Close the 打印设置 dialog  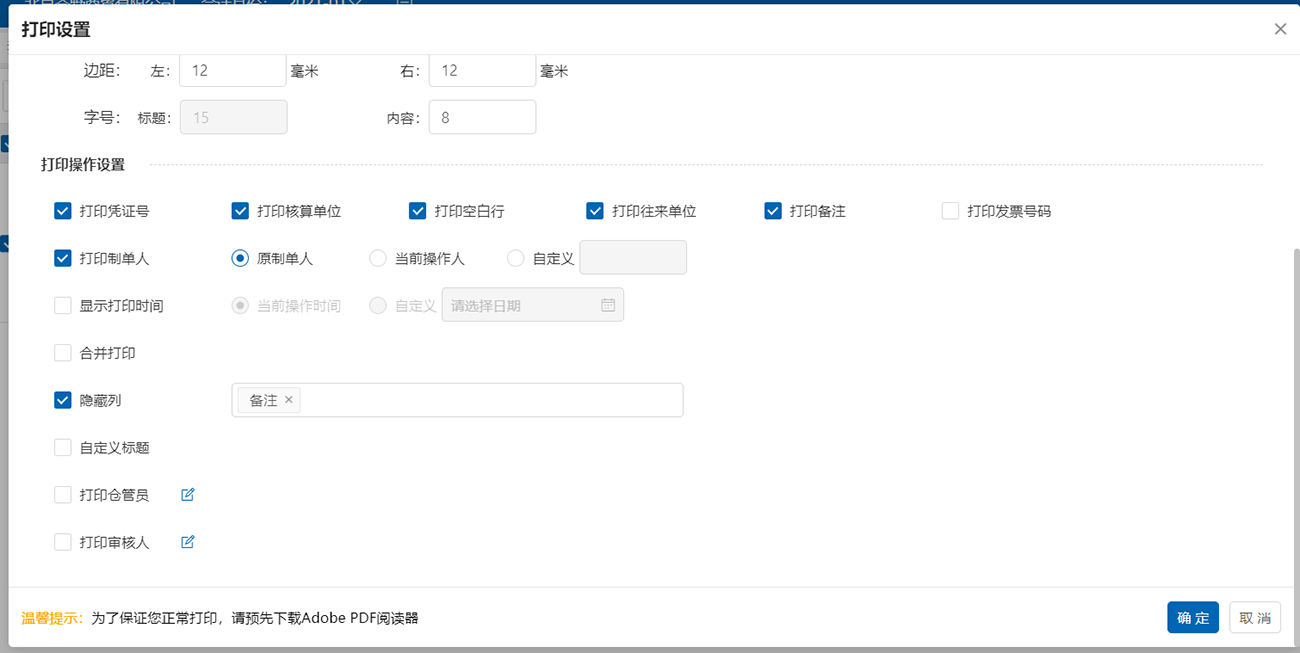point(1280,29)
